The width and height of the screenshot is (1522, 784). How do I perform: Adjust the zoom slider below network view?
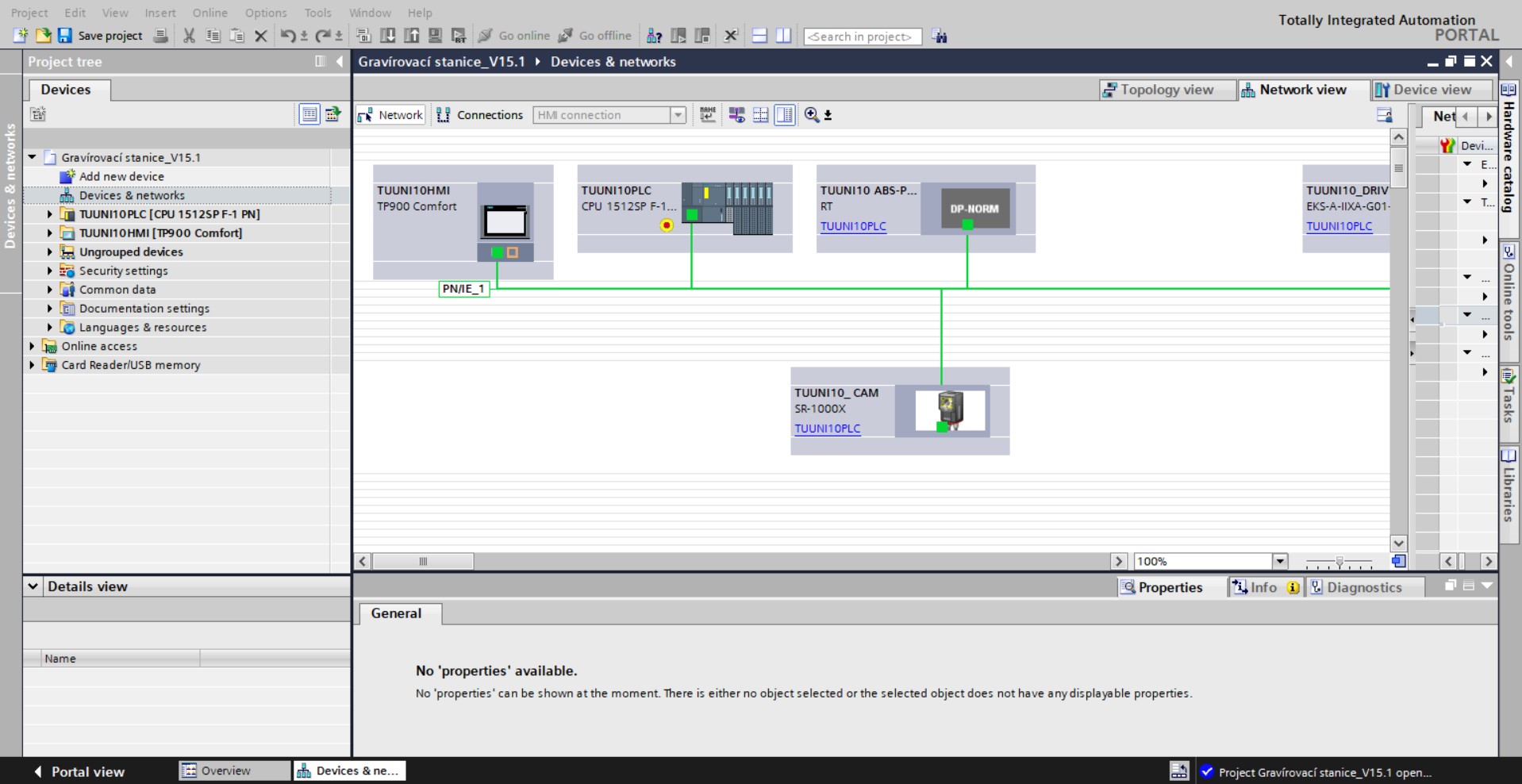[1339, 562]
